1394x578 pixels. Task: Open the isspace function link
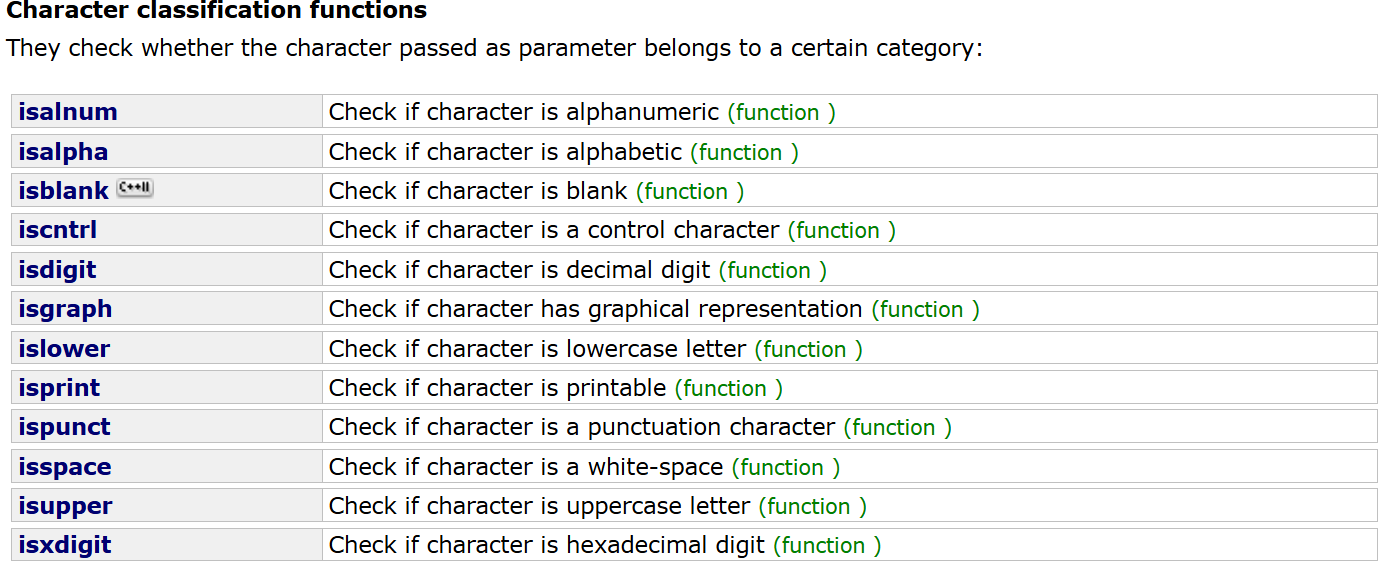[x=64, y=467]
